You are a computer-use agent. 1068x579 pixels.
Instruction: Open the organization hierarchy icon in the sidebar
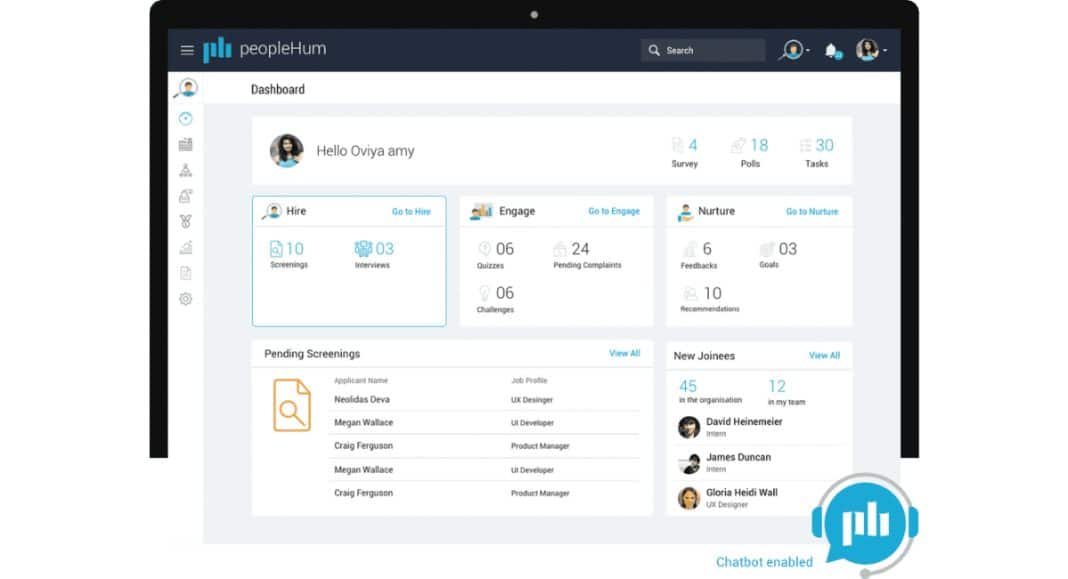point(186,169)
